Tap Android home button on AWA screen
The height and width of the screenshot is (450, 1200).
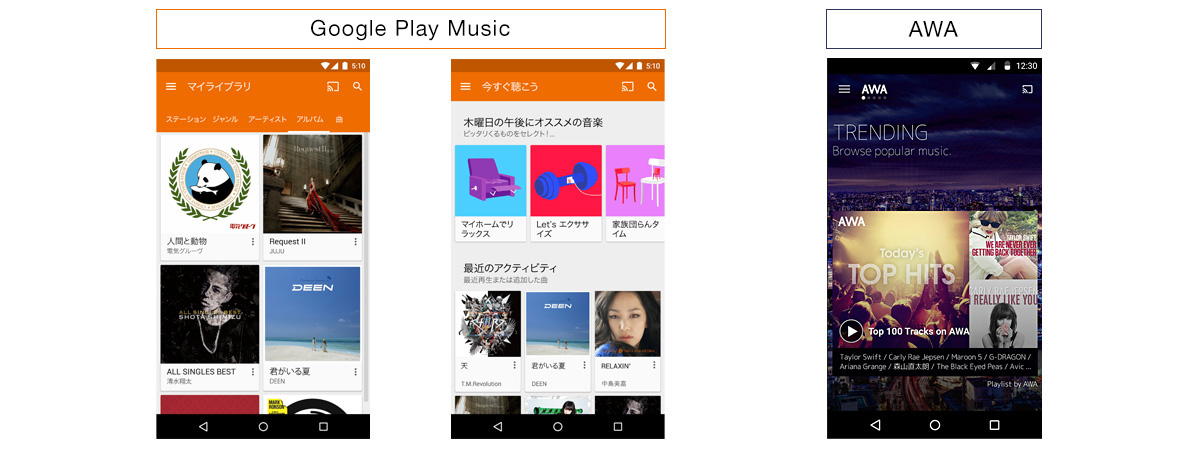(x=935, y=425)
